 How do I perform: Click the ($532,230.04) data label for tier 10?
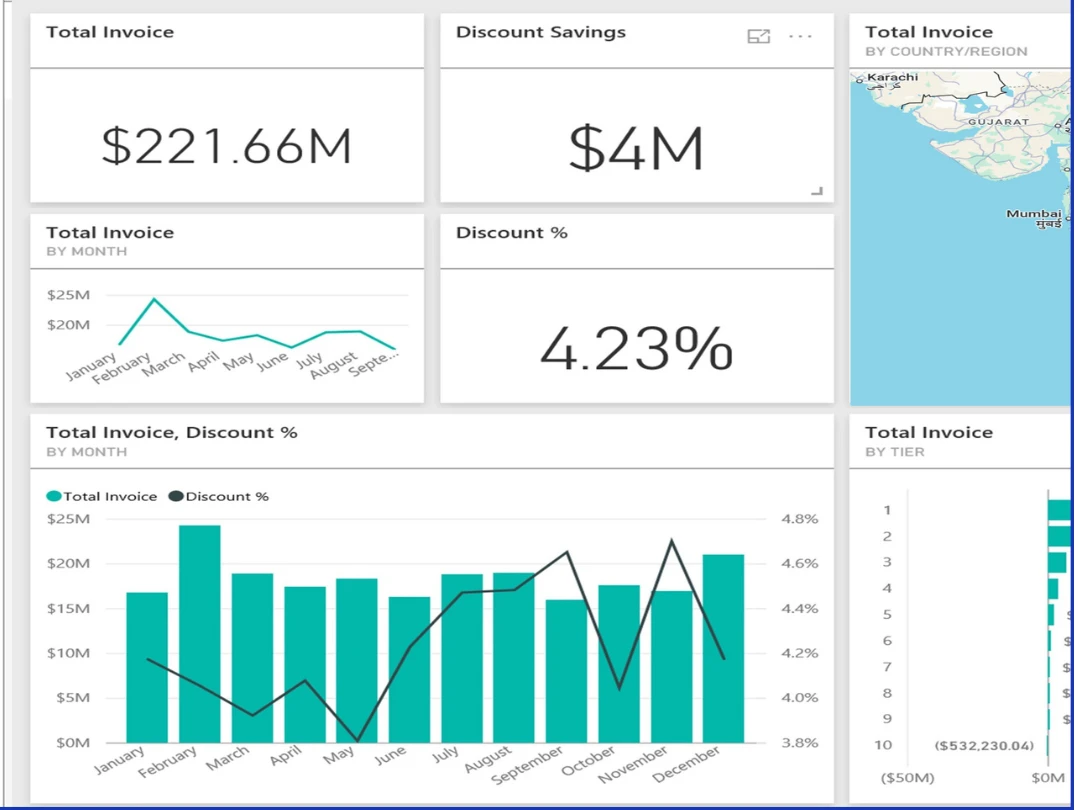click(x=984, y=746)
